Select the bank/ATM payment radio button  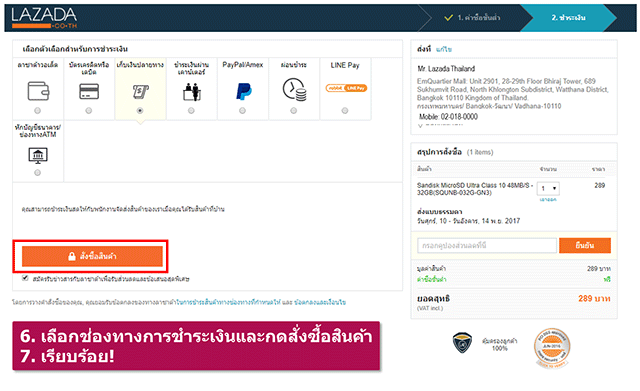tap(38, 173)
